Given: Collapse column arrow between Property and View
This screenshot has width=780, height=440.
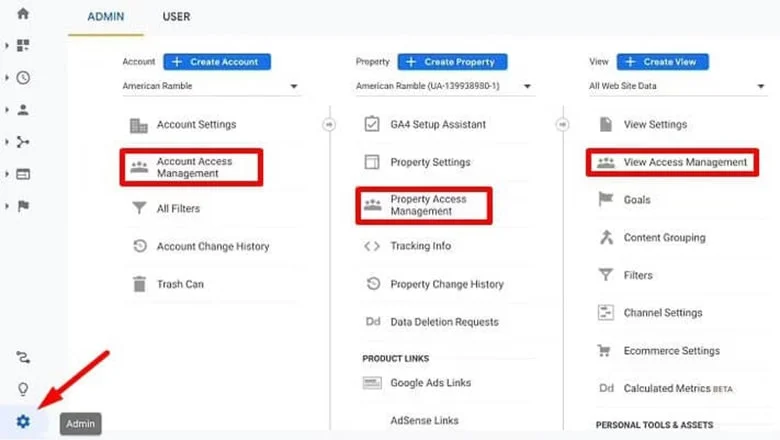Looking at the screenshot, I should tap(562, 124).
